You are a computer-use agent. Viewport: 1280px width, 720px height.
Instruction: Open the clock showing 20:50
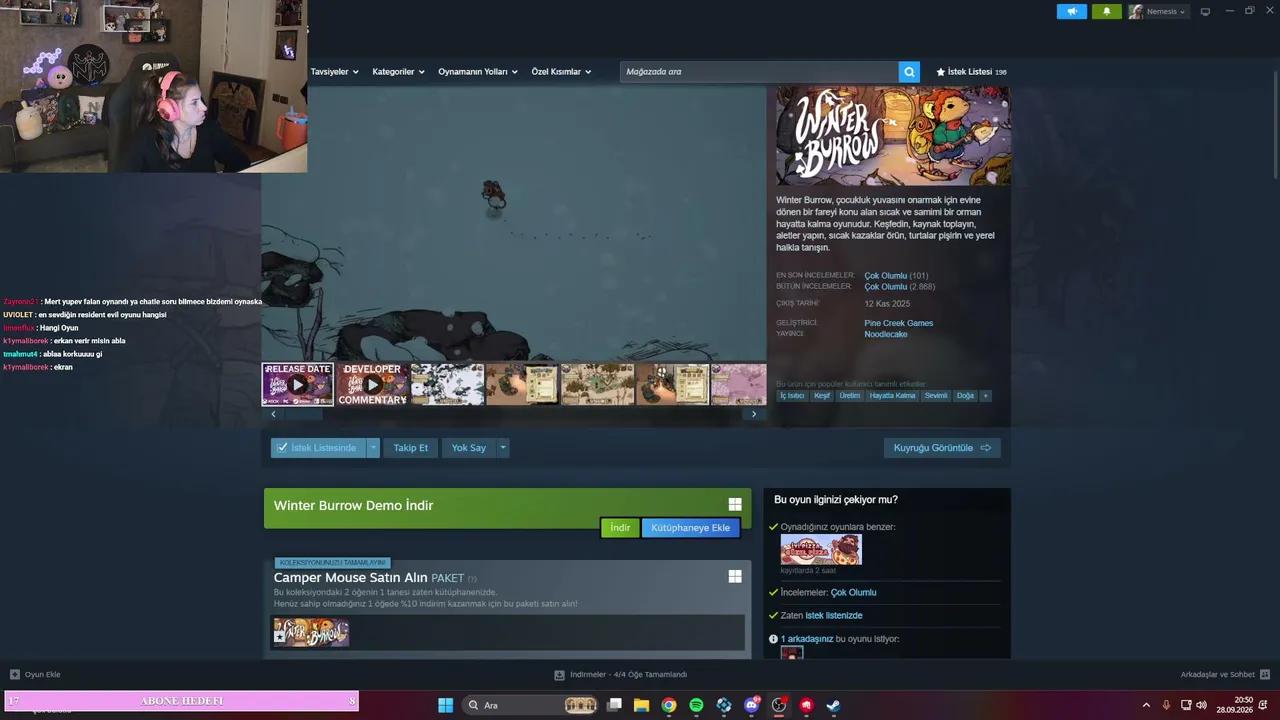(x=1234, y=705)
